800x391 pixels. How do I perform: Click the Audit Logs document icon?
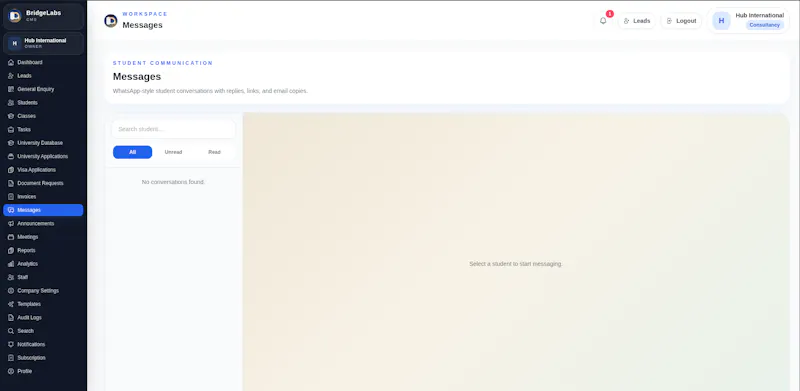click(x=11, y=317)
